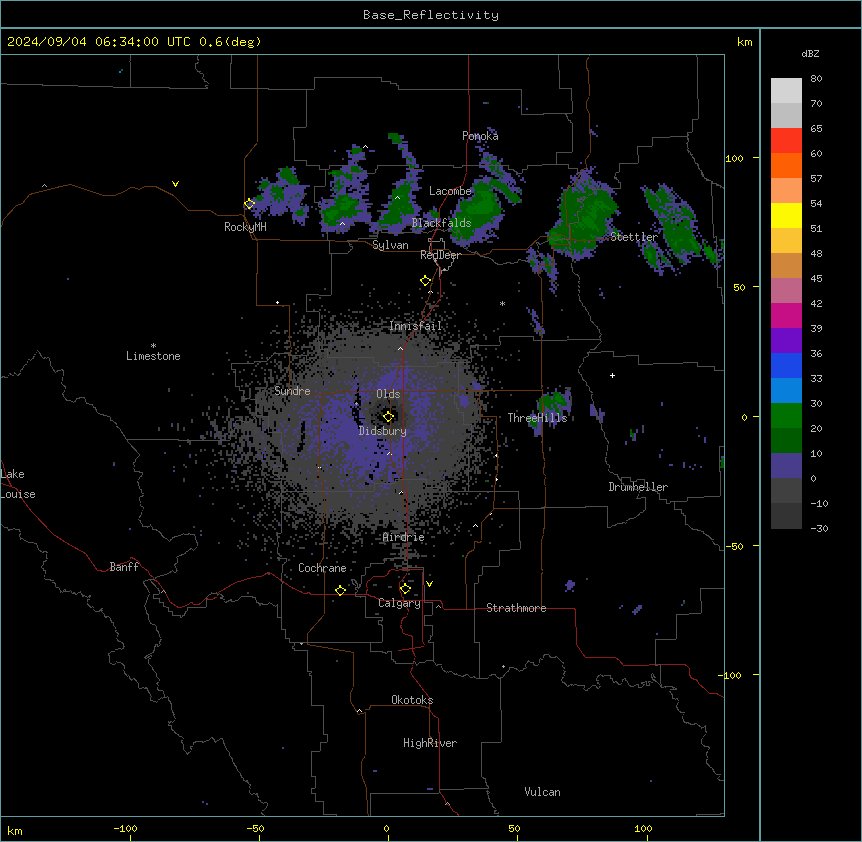The image size is (862, 842).
Task: Click the Calgary city label
Action: click(x=399, y=603)
